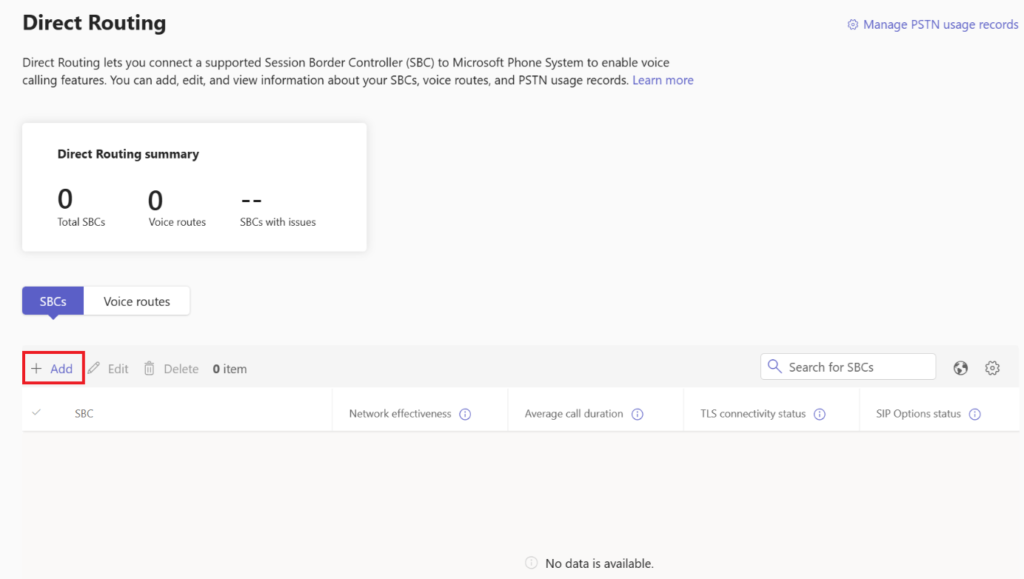Click the Average call duration info icon
The width and height of the screenshot is (1024, 579).
[637, 414]
